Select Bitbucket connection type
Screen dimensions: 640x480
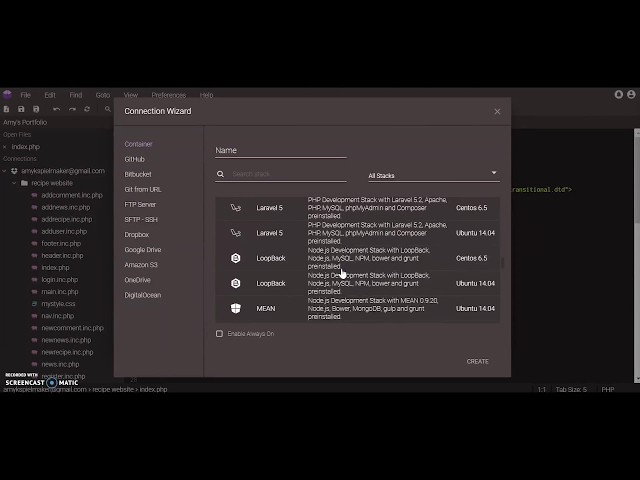pyautogui.click(x=138, y=174)
